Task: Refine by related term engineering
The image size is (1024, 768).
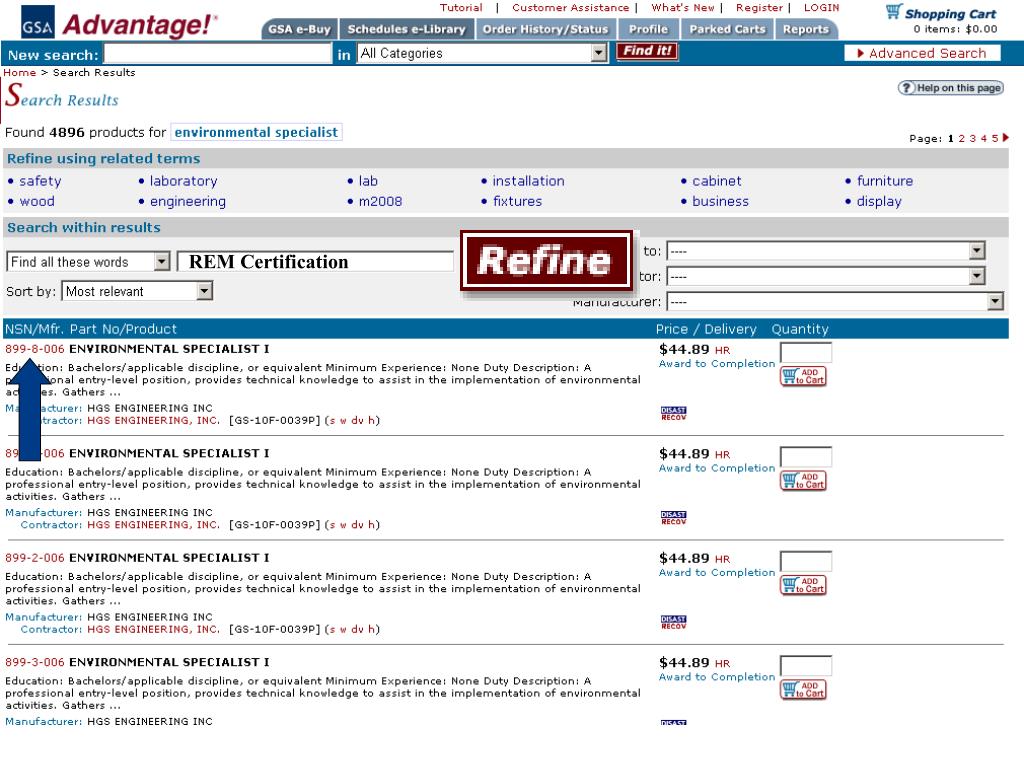Action: coord(188,201)
